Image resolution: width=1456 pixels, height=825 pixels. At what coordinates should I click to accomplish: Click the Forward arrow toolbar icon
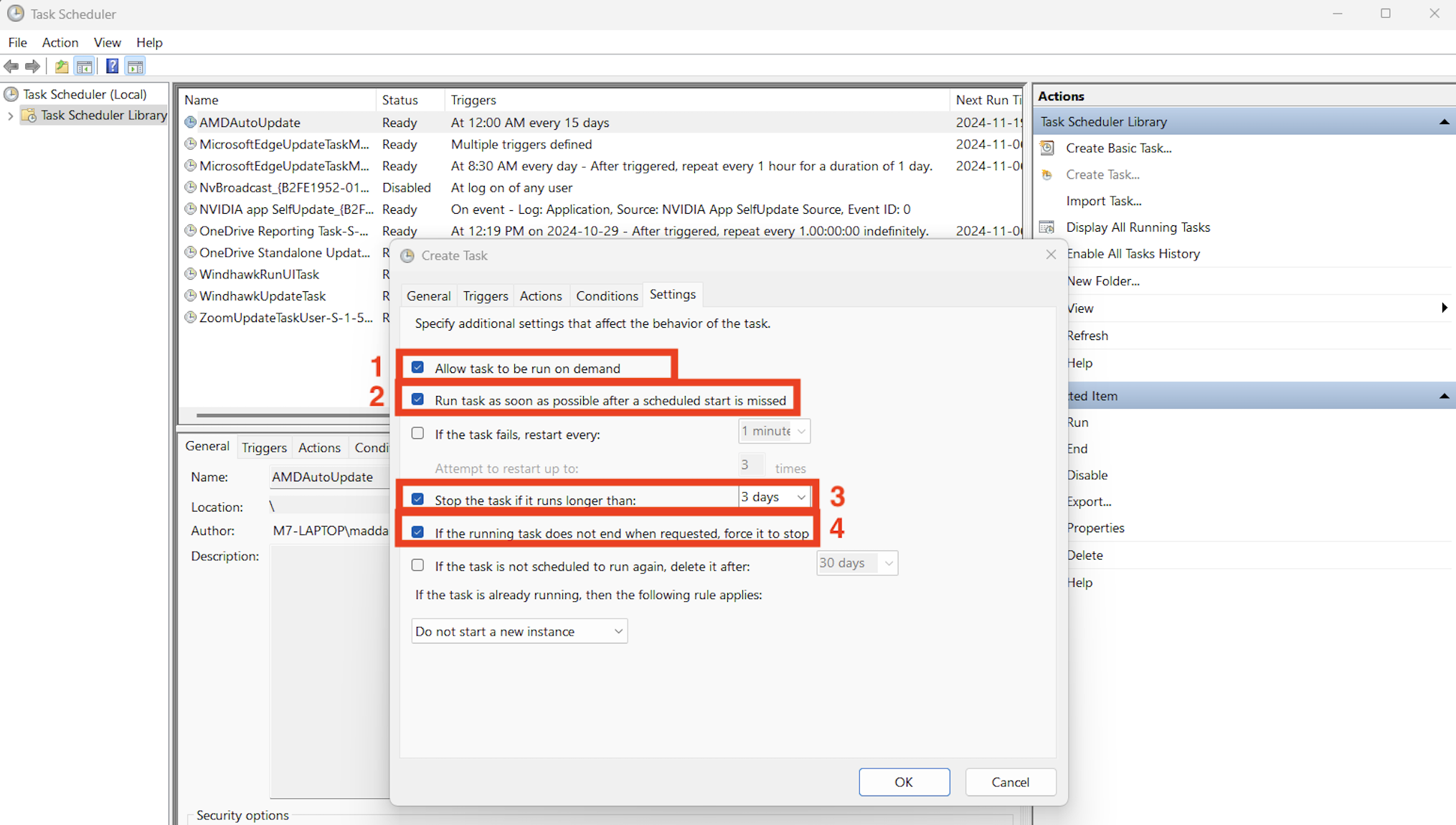pos(32,67)
